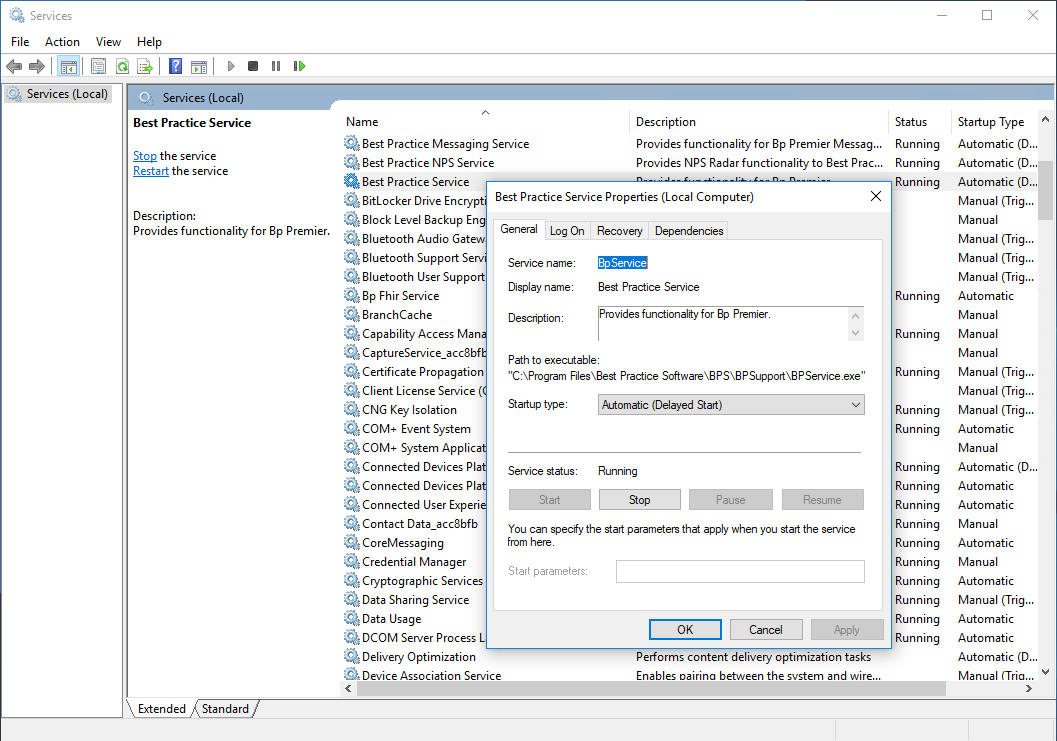Click gear icon of Data Usage row
Image resolution: width=1057 pixels, height=741 pixels.
tap(351, 618)
